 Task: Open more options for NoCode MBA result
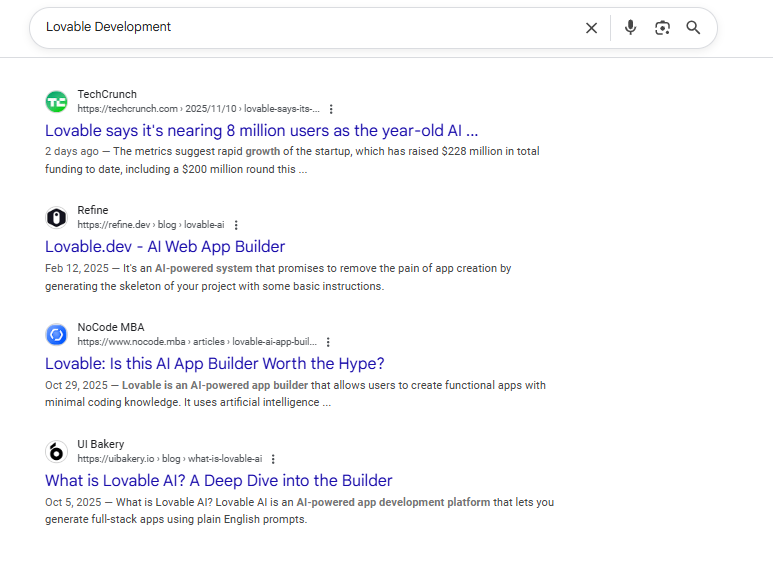point(328,342)
